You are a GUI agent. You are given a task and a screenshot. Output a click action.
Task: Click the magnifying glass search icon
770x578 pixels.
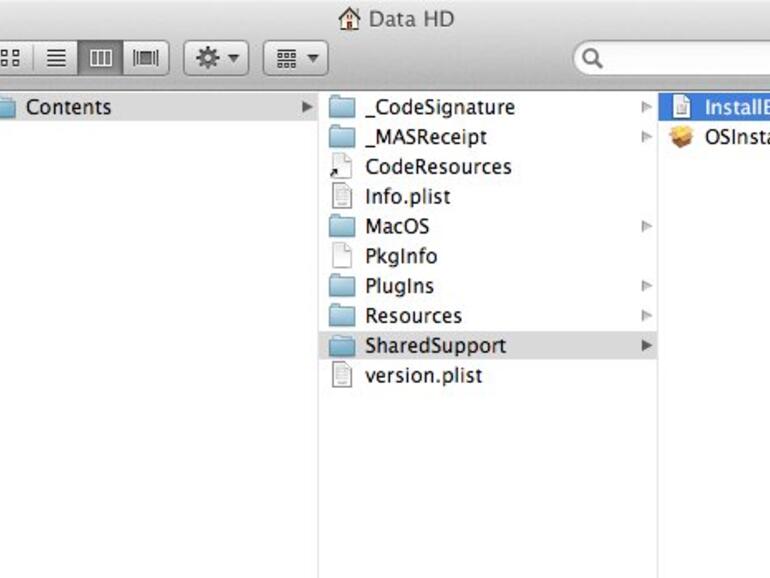click(x=593, y=58)
